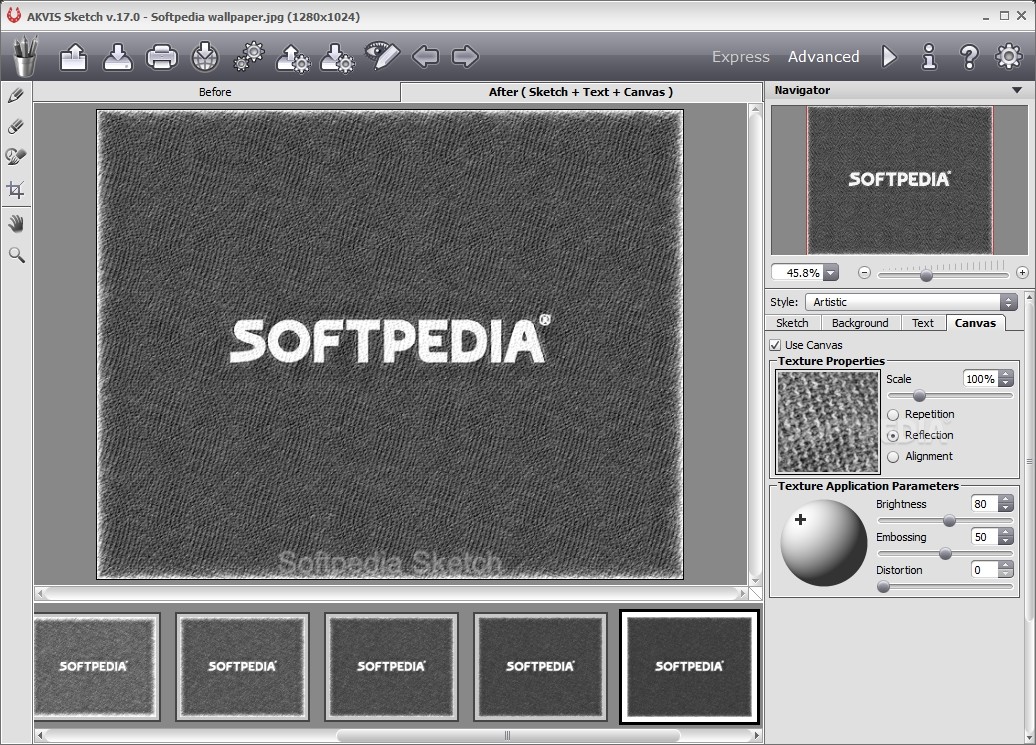
Task: Click the Brightness 80 input field
Action: pyautogui.click(x=984, y=504)
